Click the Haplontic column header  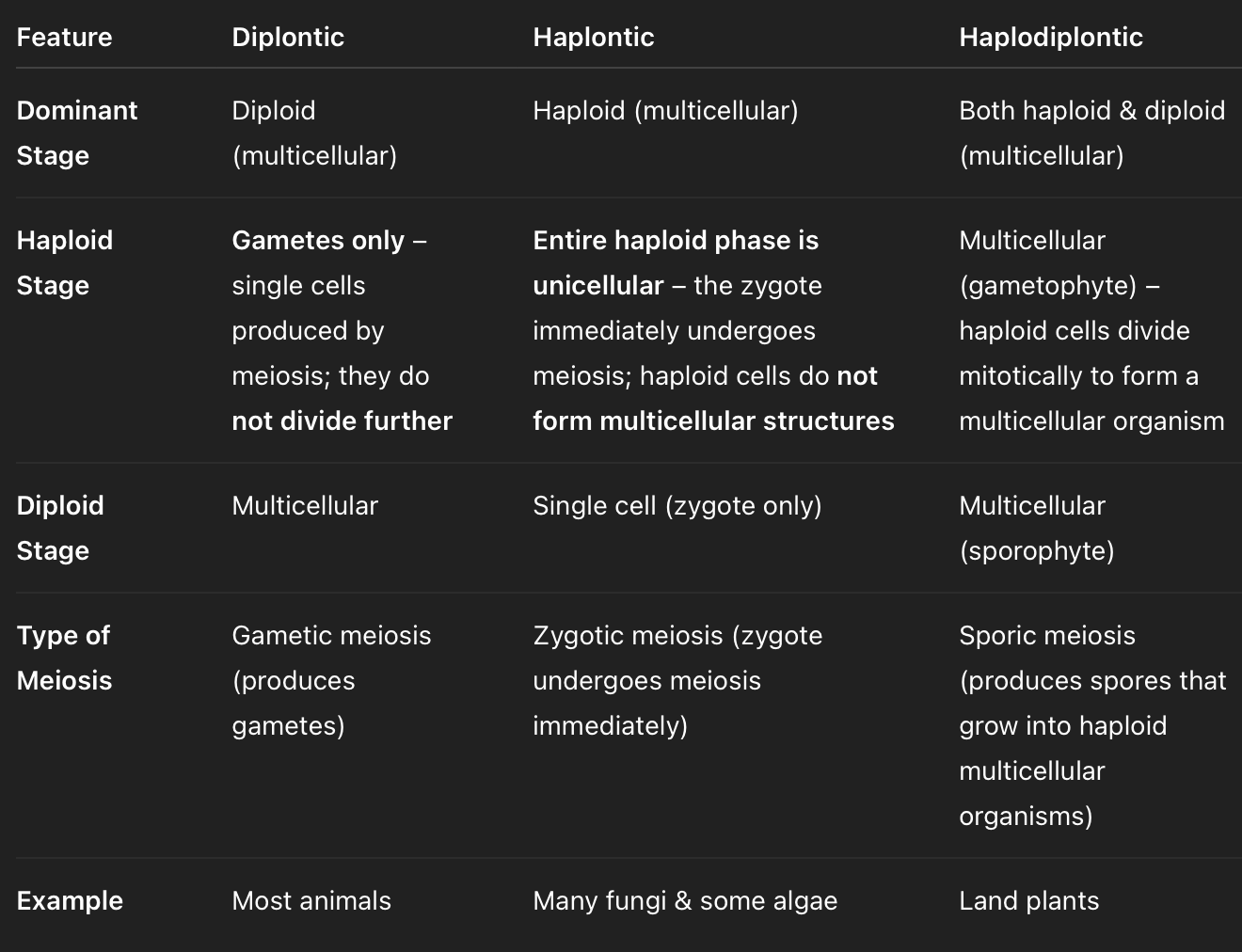coord(594,38)
